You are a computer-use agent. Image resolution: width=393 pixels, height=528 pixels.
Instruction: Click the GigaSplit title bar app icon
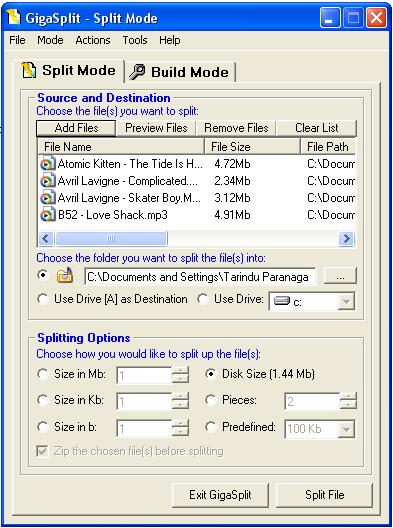click(13, 17)
